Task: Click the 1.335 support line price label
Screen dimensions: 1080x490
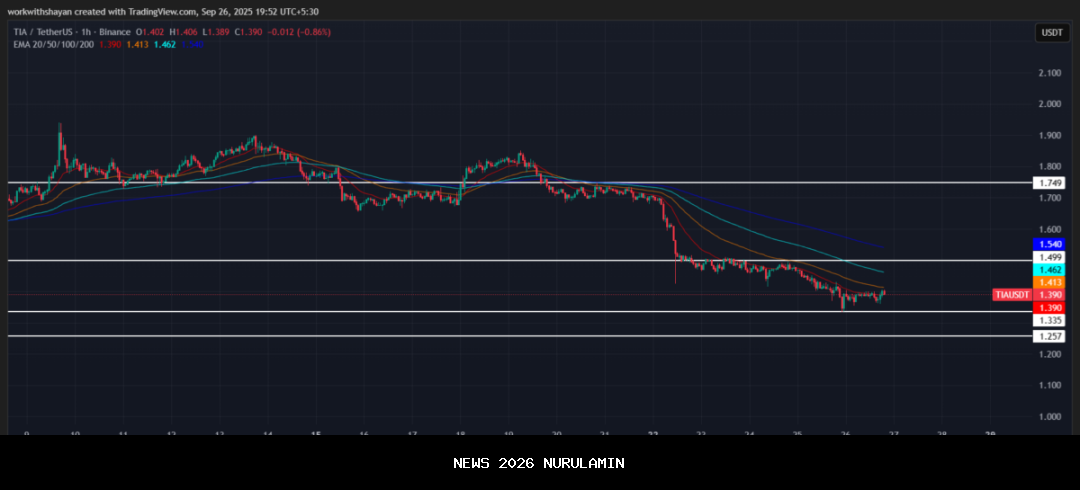Action: point(1050,320)
